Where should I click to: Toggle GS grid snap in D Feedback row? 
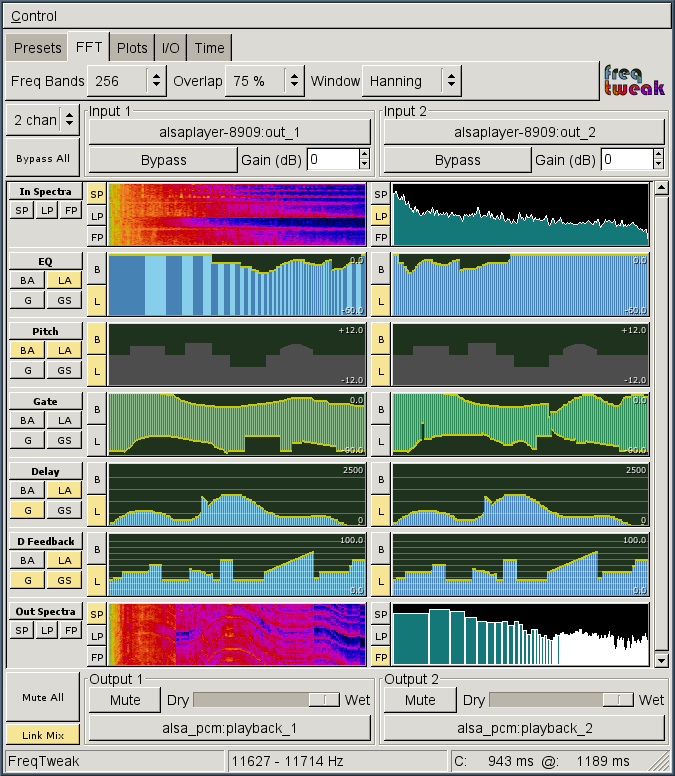[64, 580]
